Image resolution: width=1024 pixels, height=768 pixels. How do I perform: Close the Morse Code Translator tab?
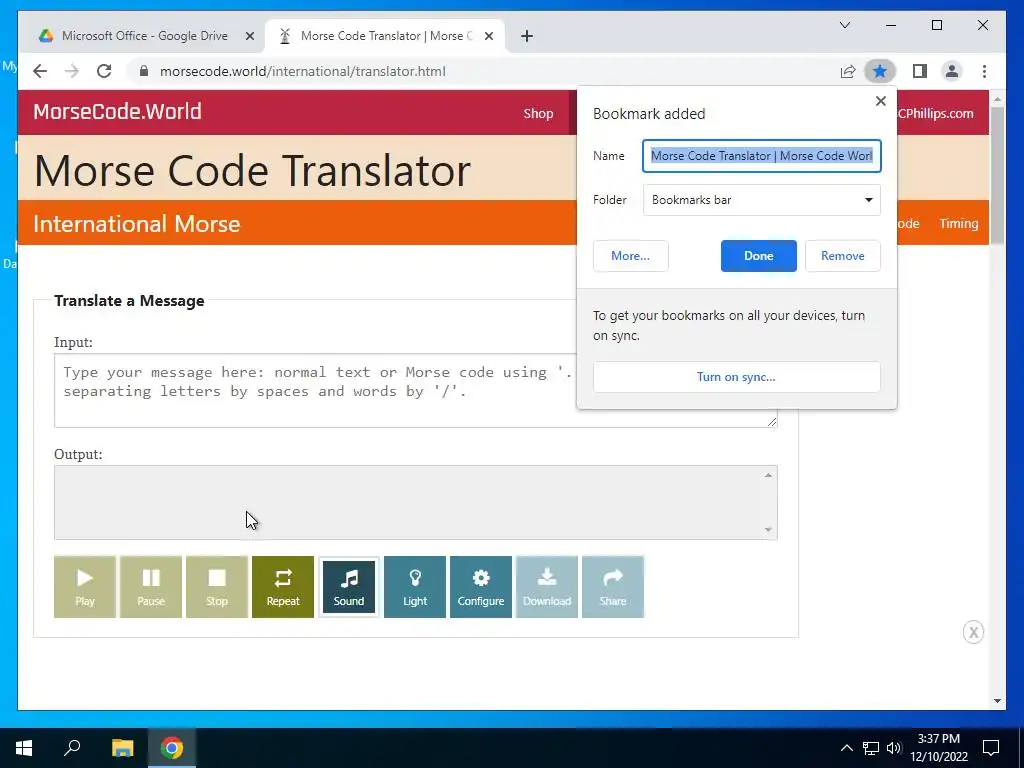[488, 37]
